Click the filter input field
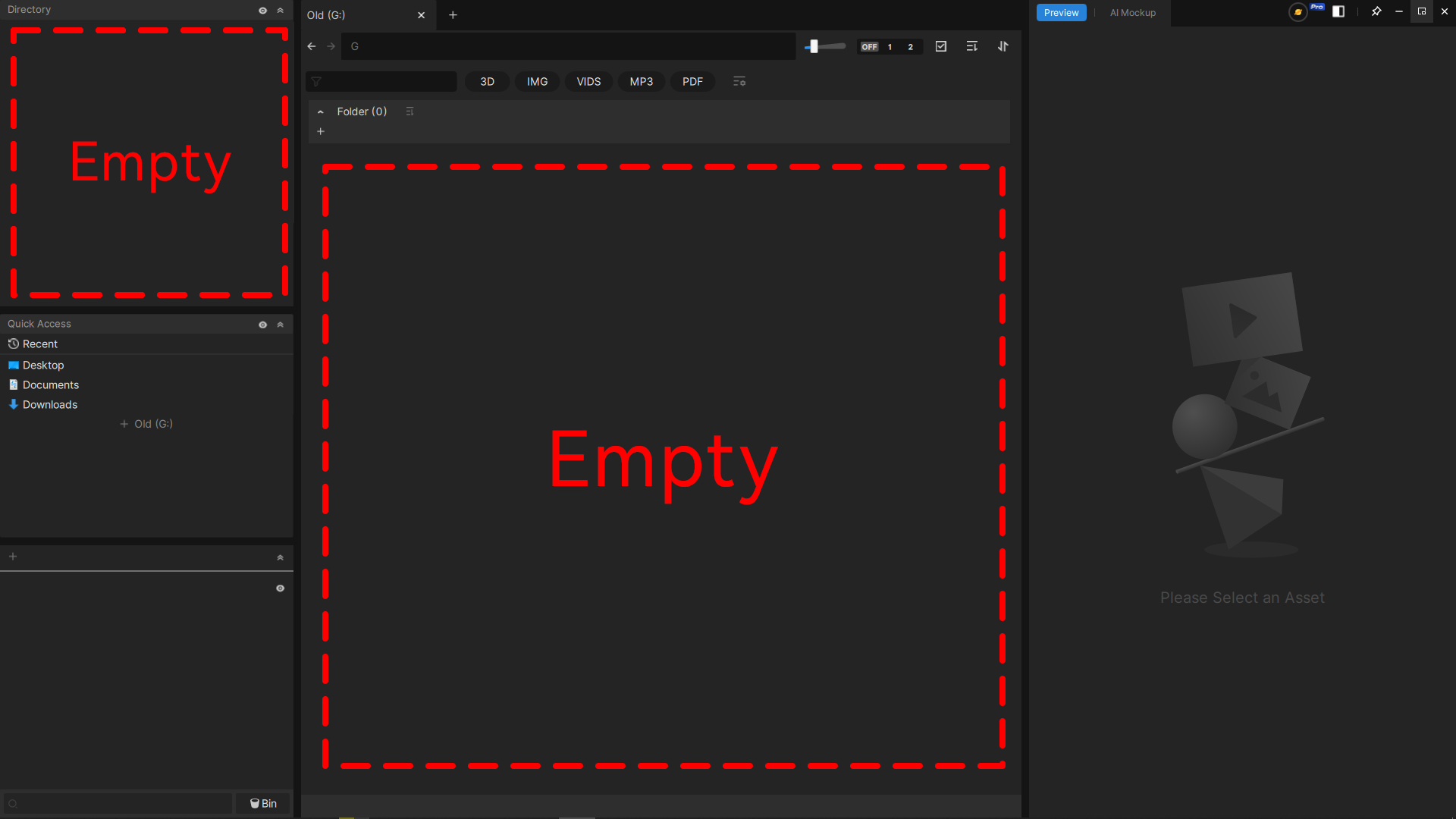The width and height of the screenshot is (1456, 819). (381, 82)
